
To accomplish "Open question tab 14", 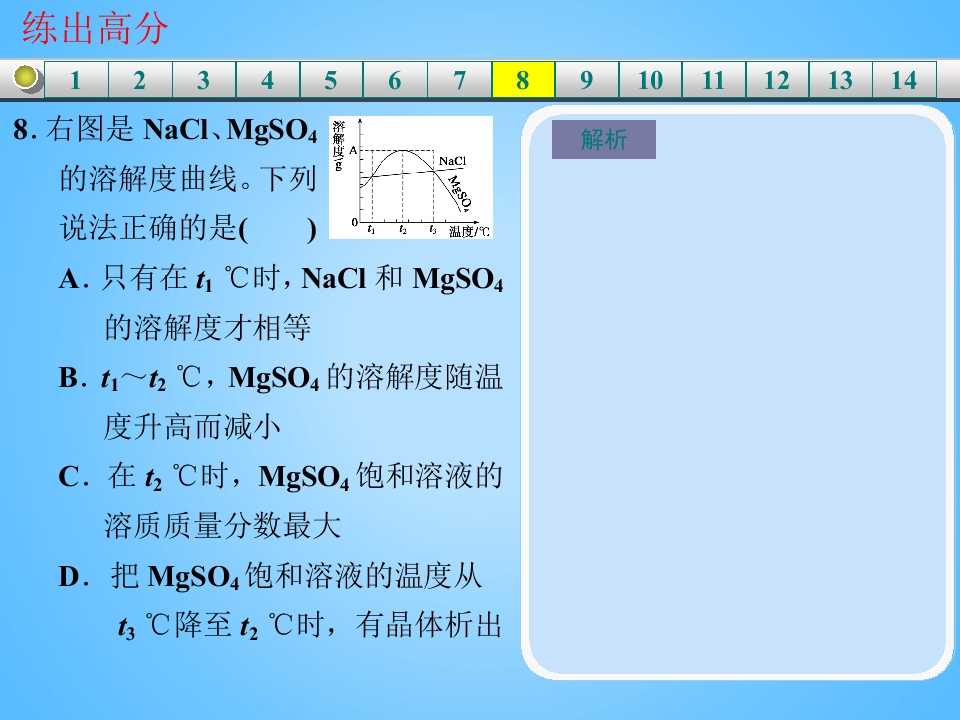I will point(905,80).
